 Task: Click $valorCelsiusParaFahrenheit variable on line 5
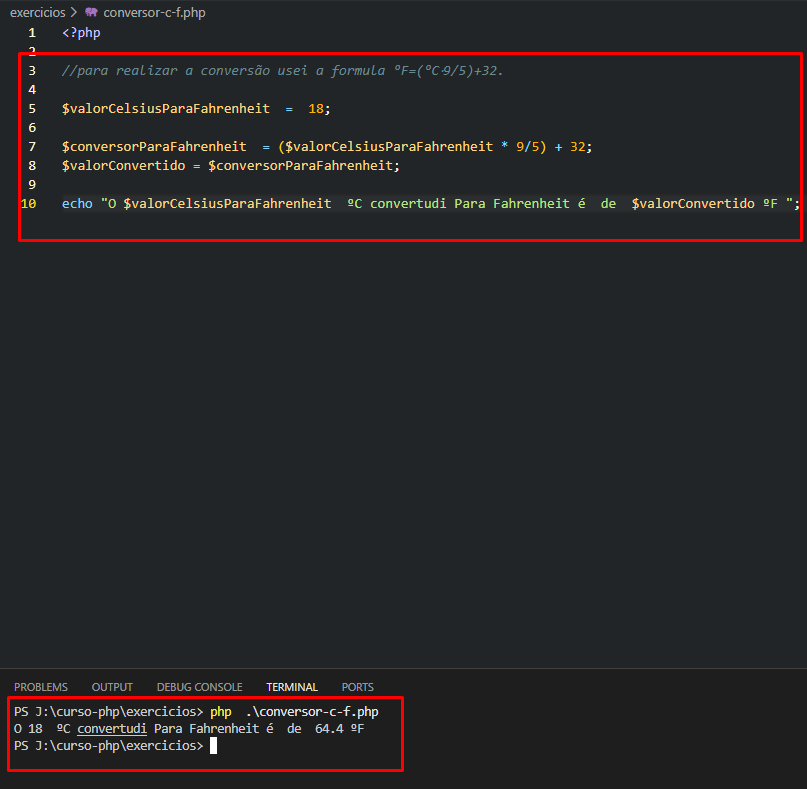click(166, 109)
